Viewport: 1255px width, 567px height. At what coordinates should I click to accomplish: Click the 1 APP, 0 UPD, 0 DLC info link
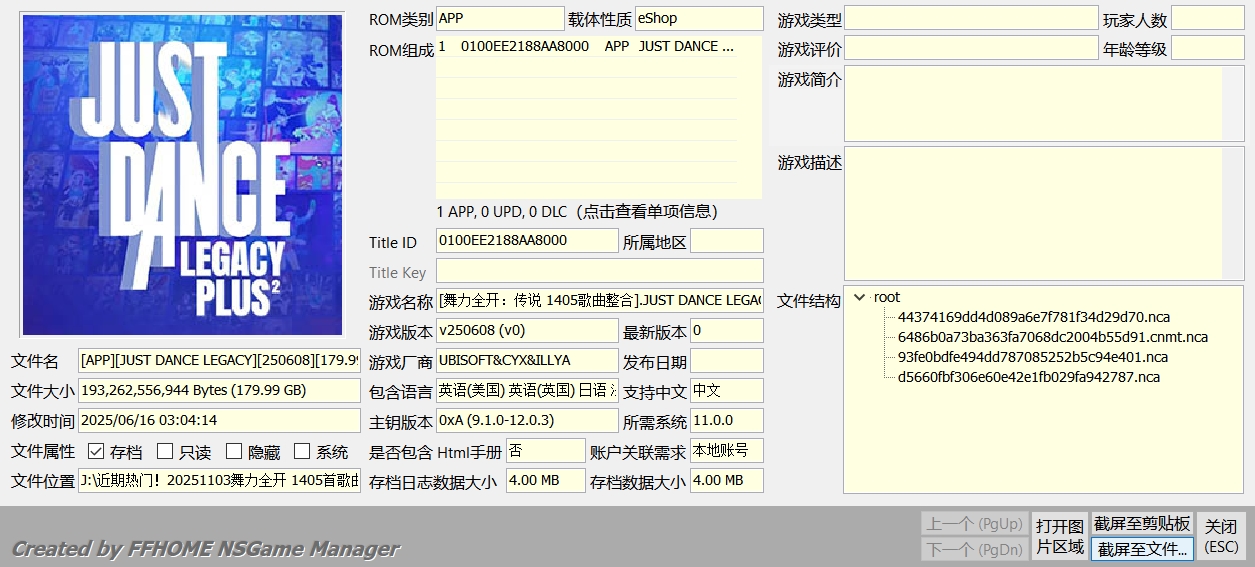(x=577, y=212)
